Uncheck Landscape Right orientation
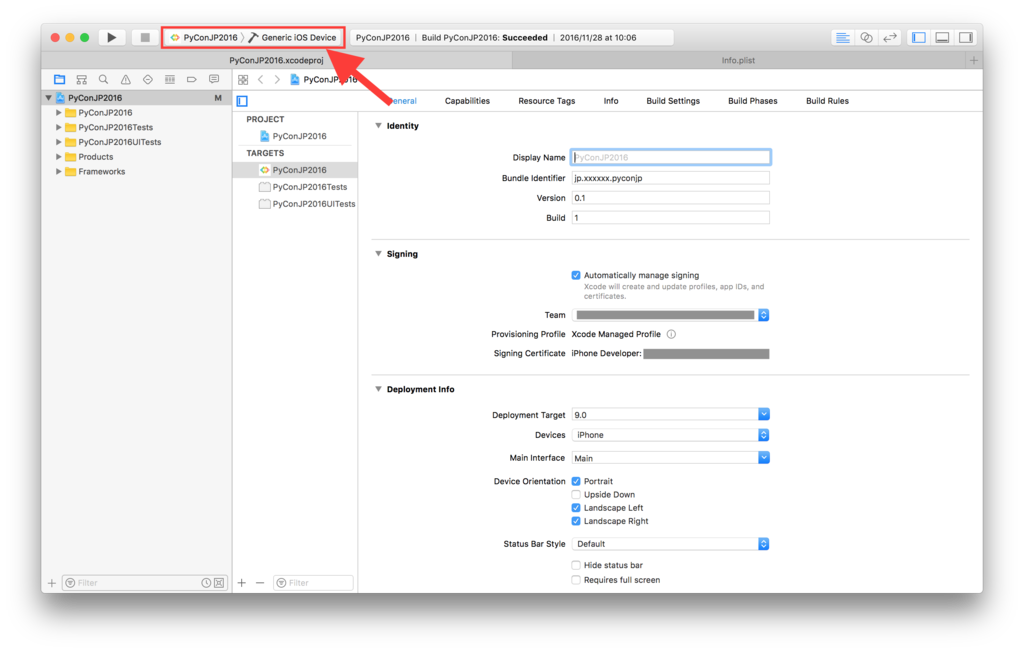The image size is (1024, 652). pos(576,521)
